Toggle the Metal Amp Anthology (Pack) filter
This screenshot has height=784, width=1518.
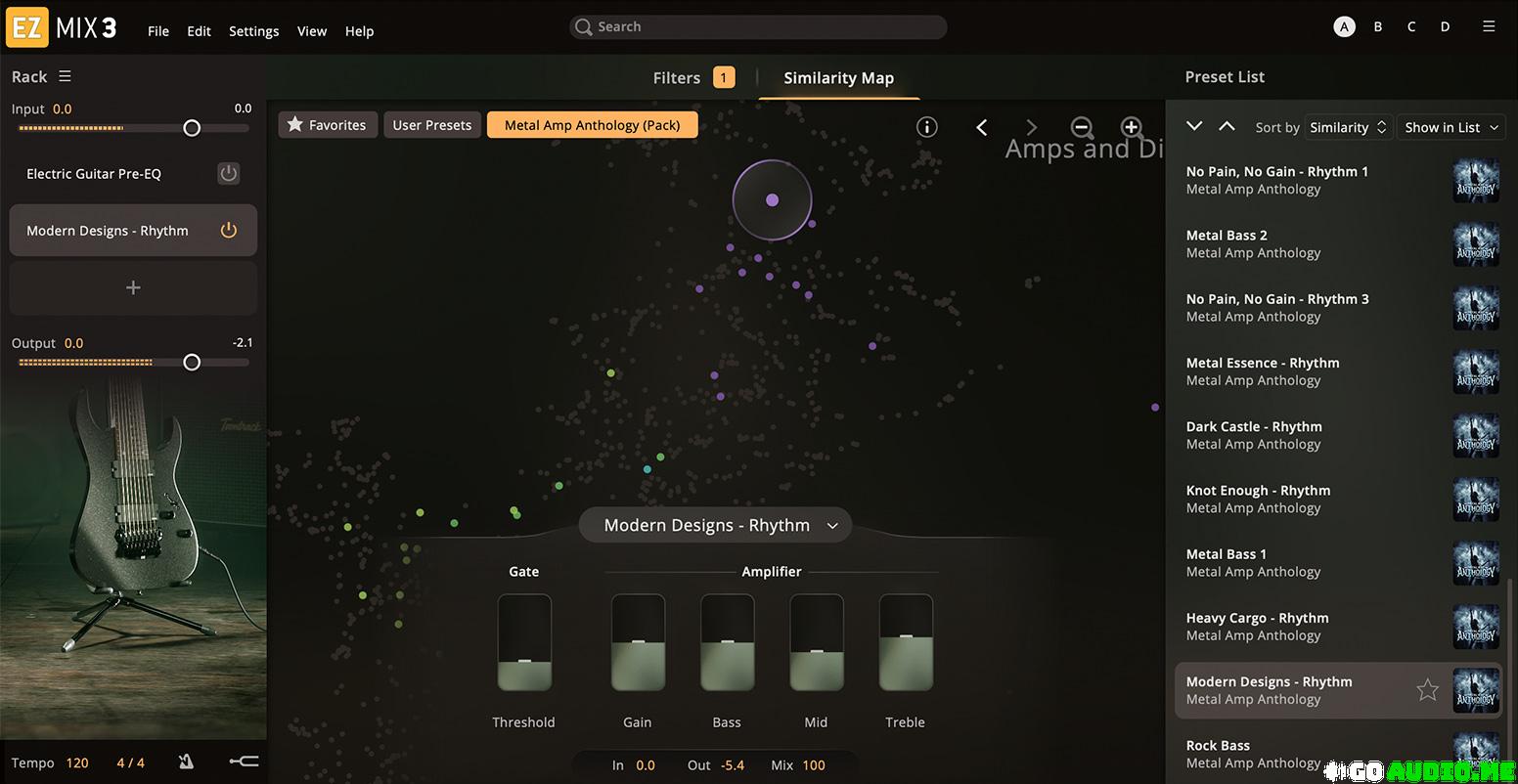pos(592,125)
